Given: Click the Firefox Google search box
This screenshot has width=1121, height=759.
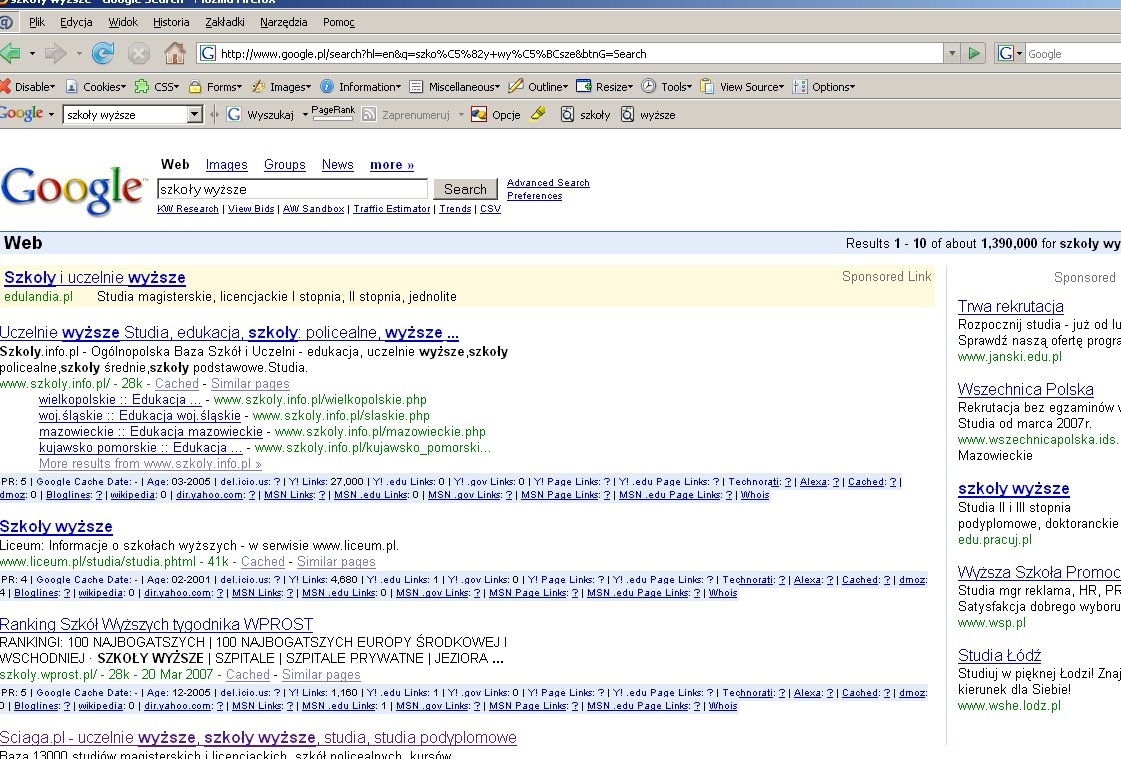Looking at the screenshot, I should point(1073,54).
